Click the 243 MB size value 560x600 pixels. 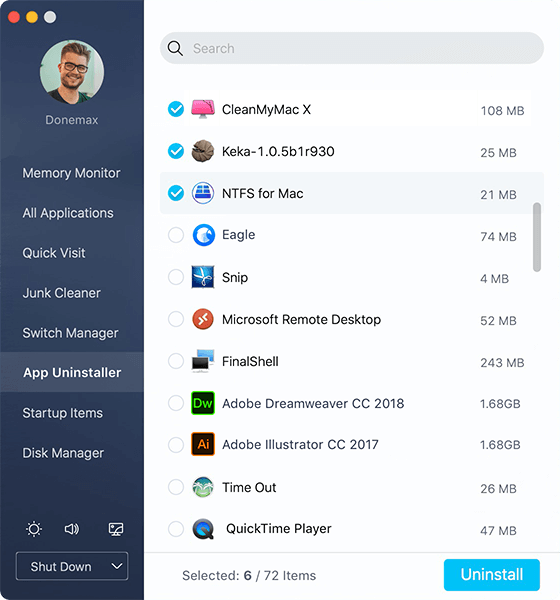(502, 363)
